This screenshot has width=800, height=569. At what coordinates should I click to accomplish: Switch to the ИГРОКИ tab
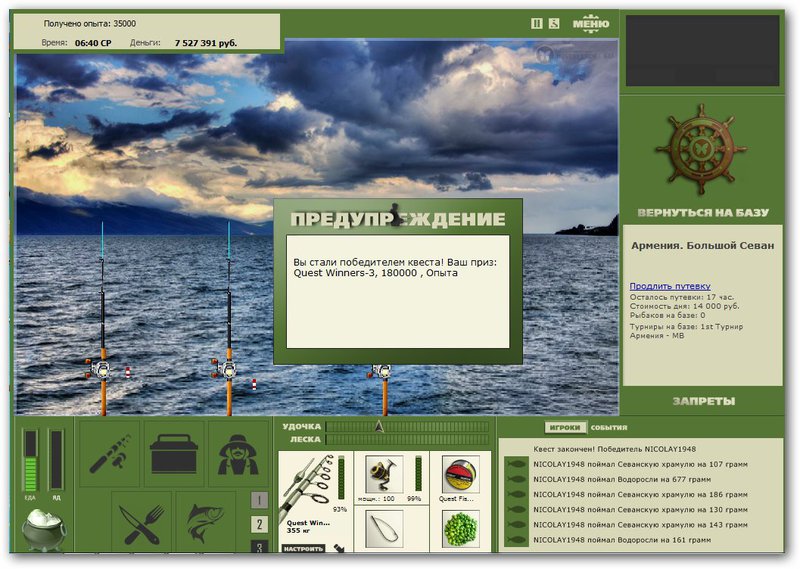click(x=565, y=427)
